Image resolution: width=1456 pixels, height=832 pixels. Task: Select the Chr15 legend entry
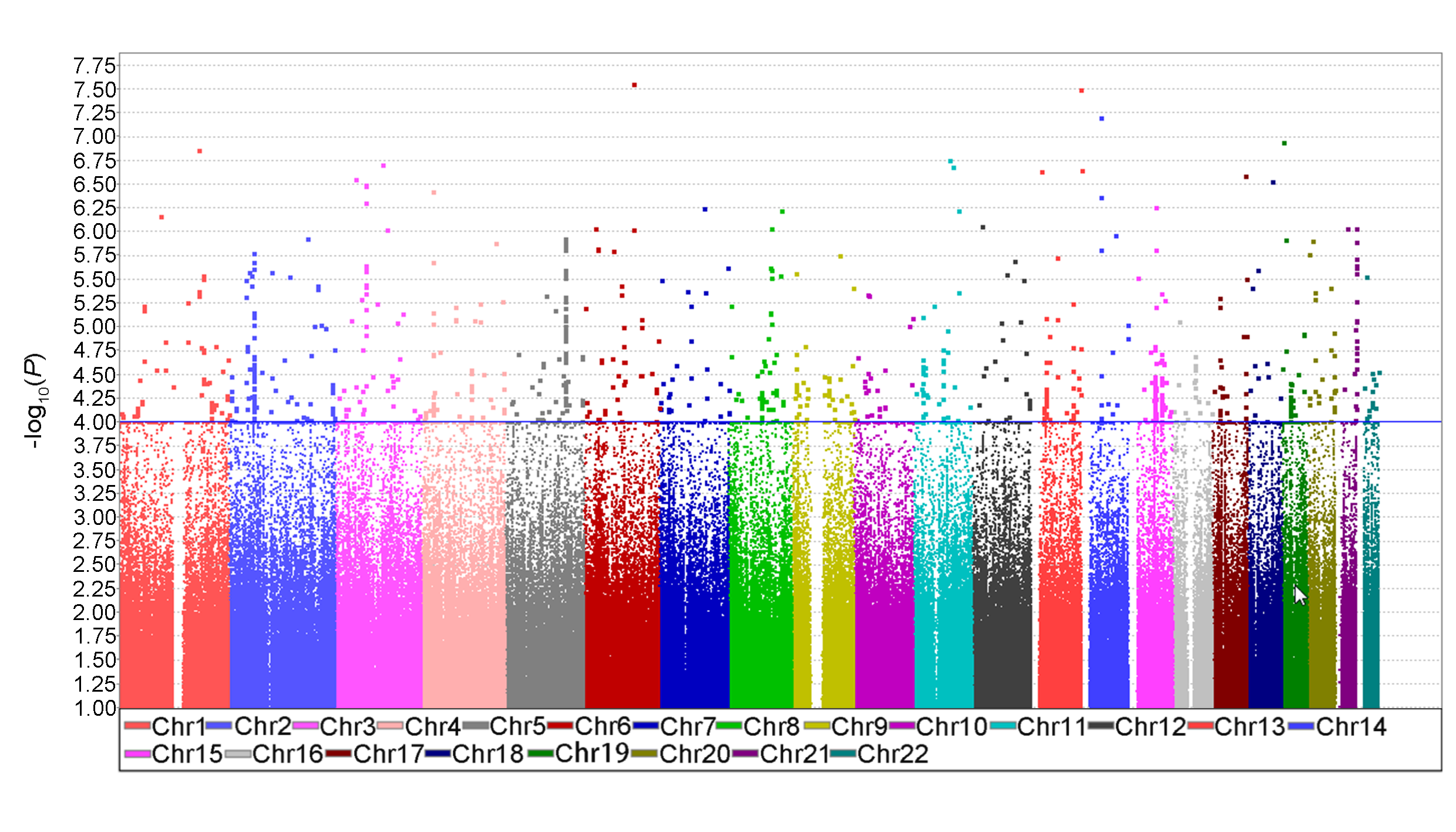[187, 754]
